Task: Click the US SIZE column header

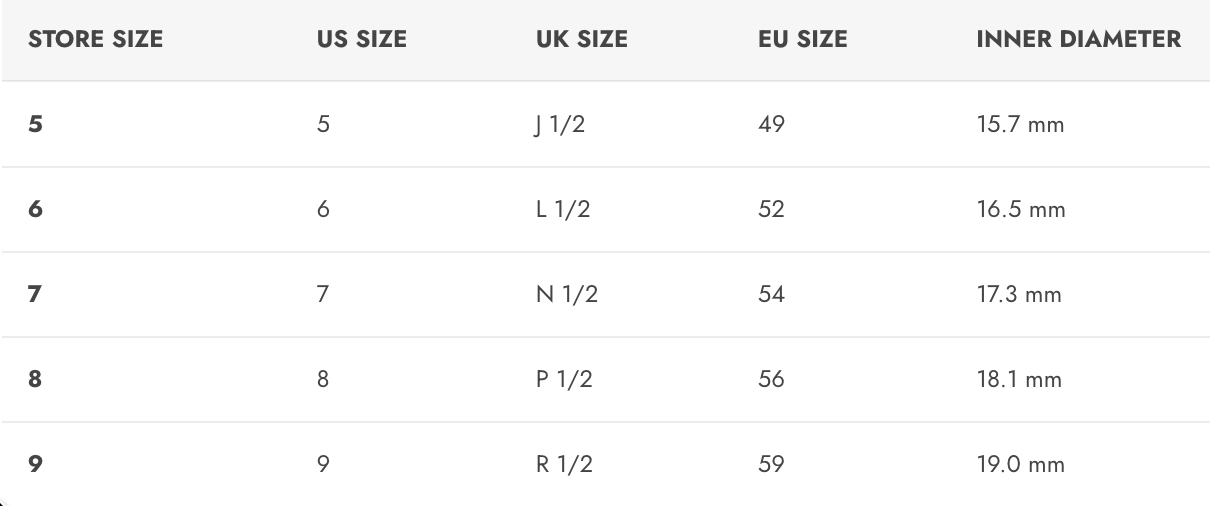Action: pyautogui.click(x=361, y=40)
